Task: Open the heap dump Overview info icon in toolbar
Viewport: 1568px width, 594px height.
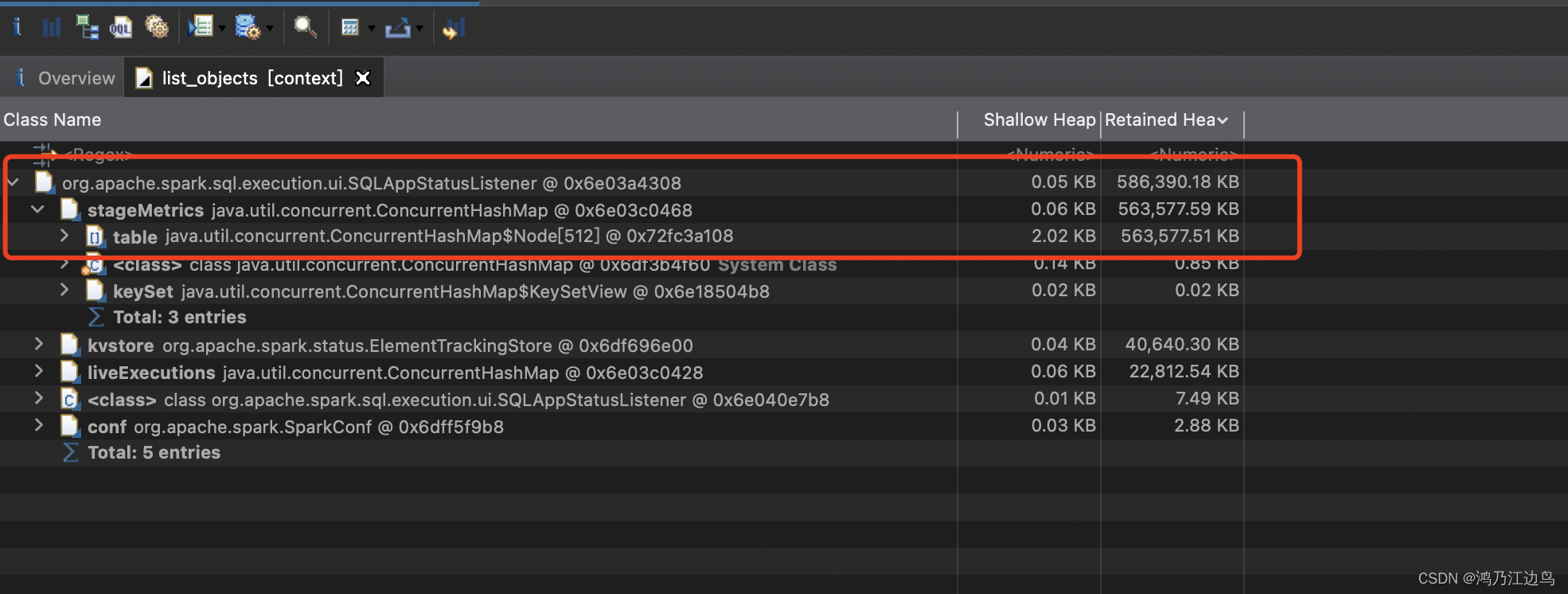Action: [17, 28]
